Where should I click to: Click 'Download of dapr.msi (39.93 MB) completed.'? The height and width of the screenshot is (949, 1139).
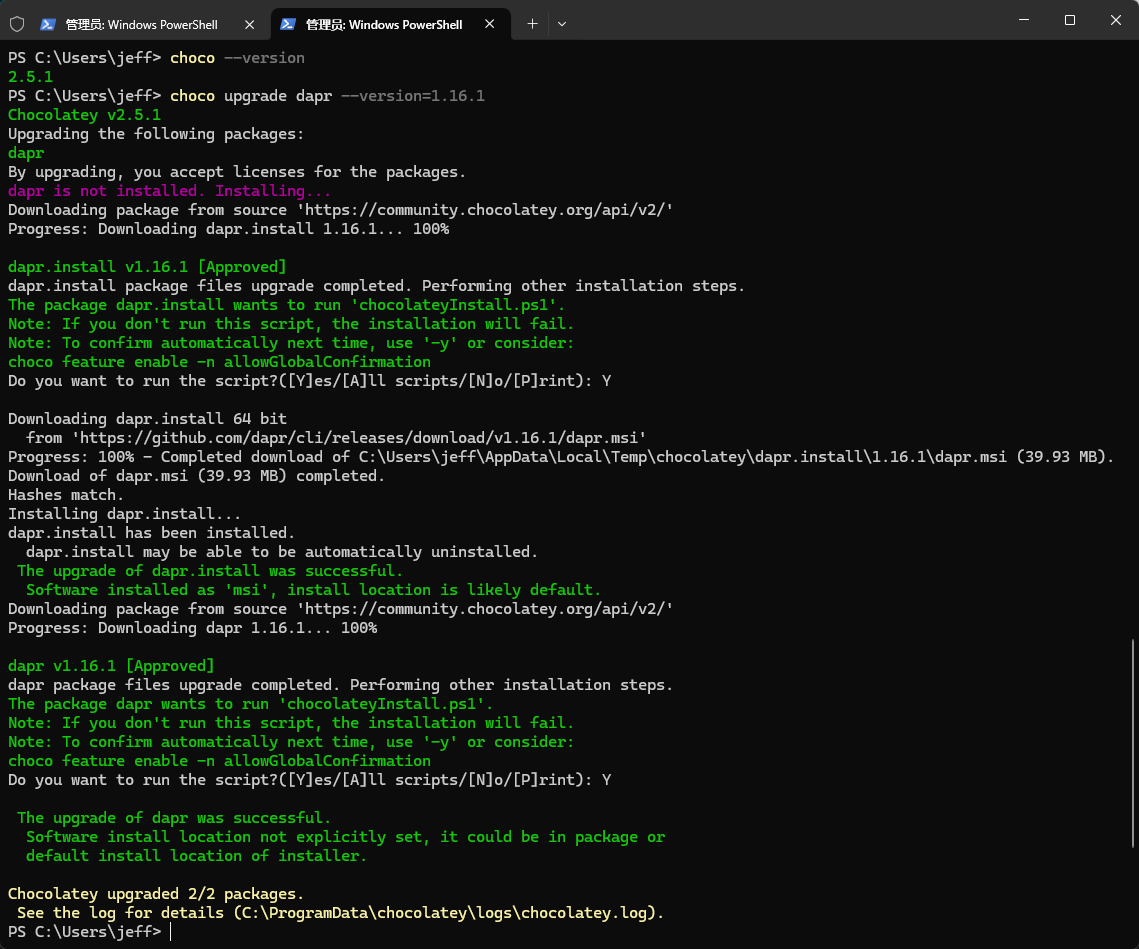point(196,476)
